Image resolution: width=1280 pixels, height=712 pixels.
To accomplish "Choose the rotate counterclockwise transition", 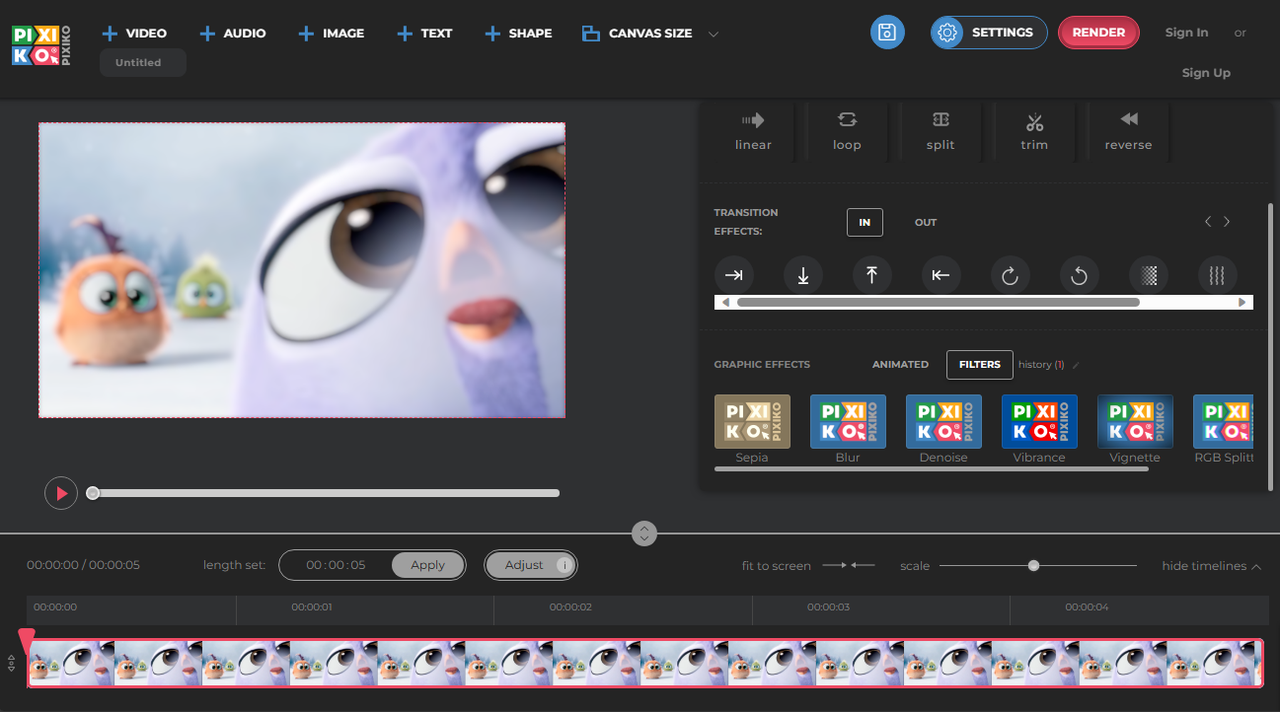I will (1079, 275).
